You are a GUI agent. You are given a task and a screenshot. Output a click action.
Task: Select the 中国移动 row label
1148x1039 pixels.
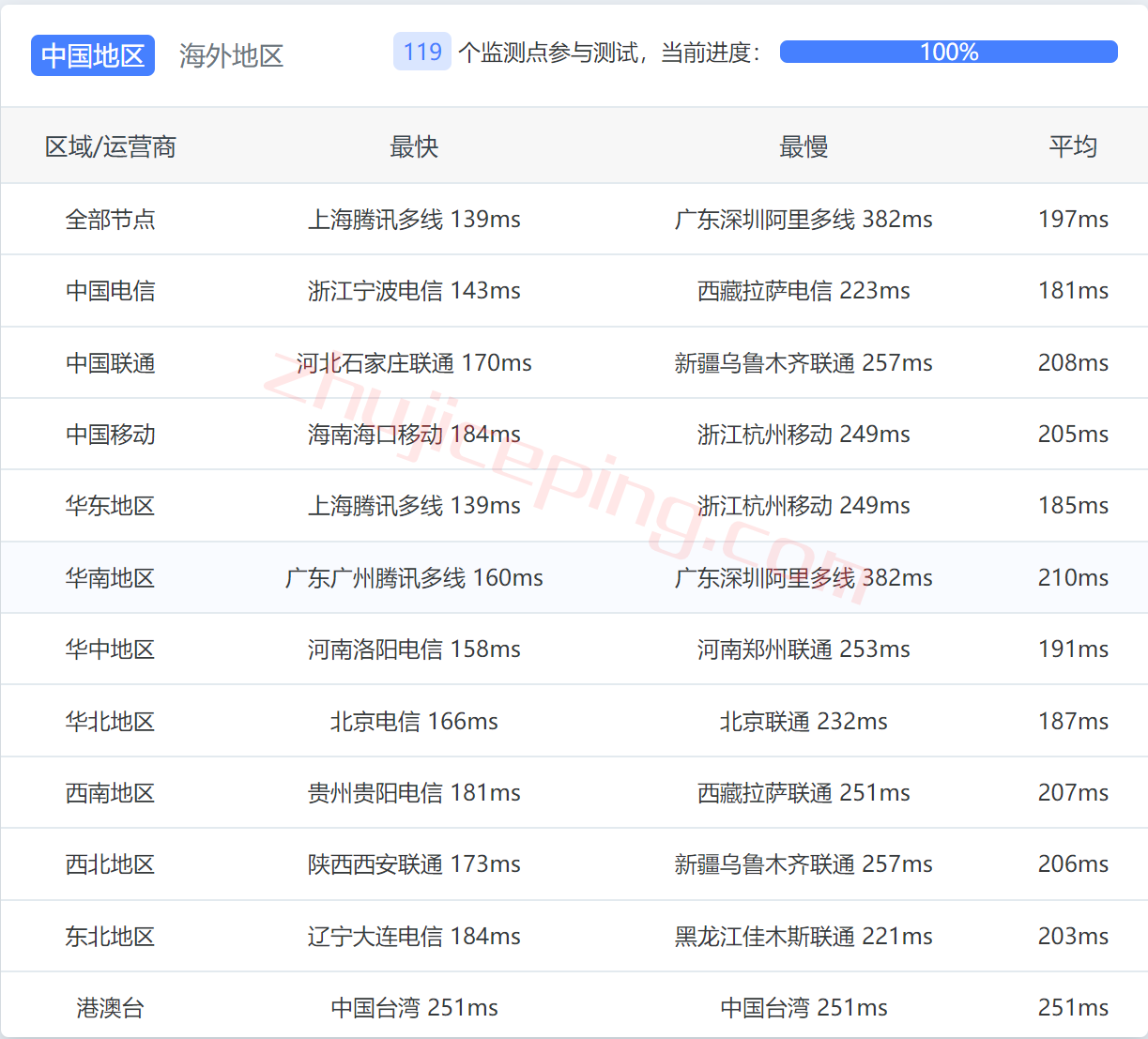(110, 435)
